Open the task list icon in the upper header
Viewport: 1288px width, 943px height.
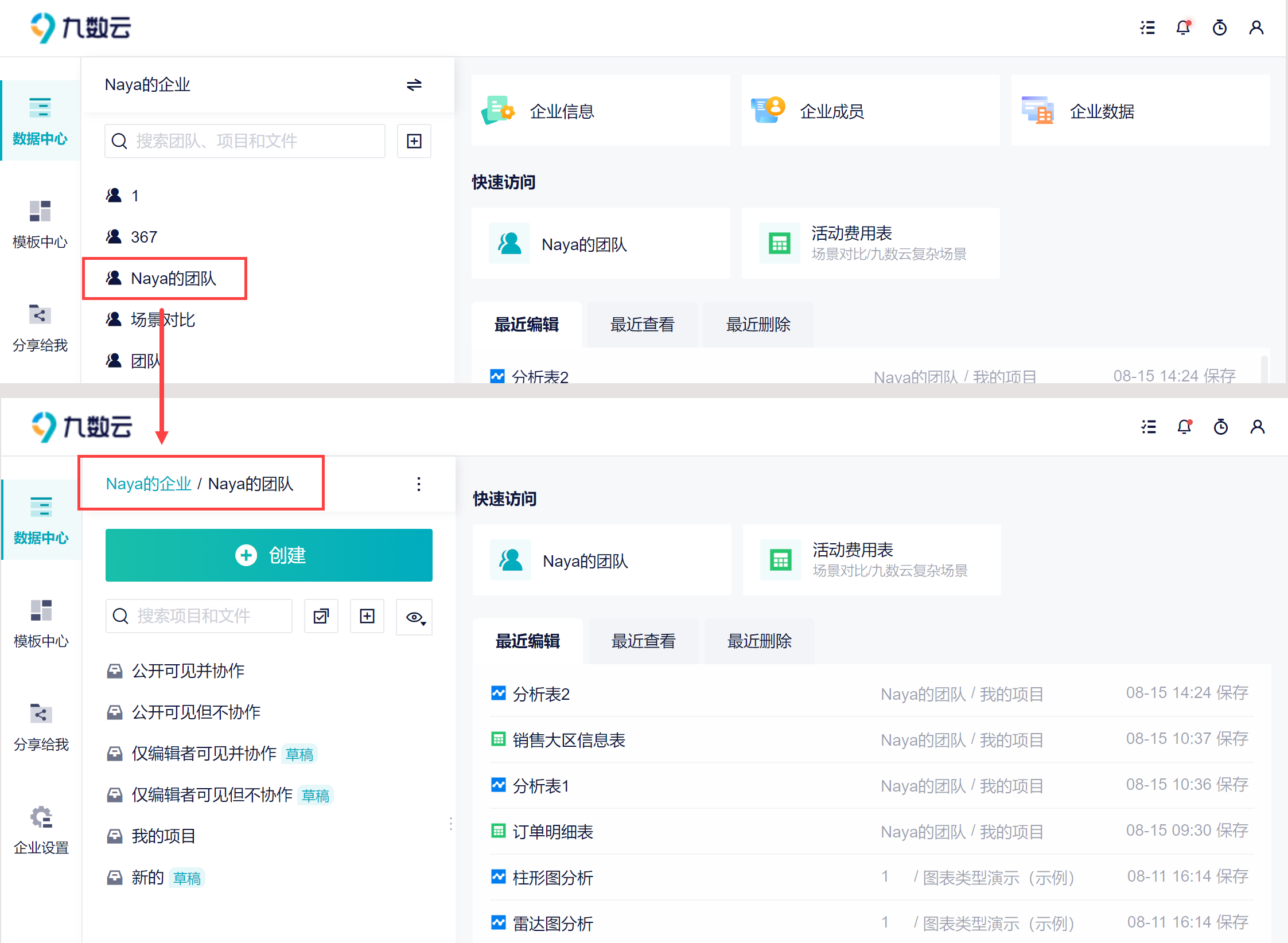pyautogui.click(x=1147, y=28)
